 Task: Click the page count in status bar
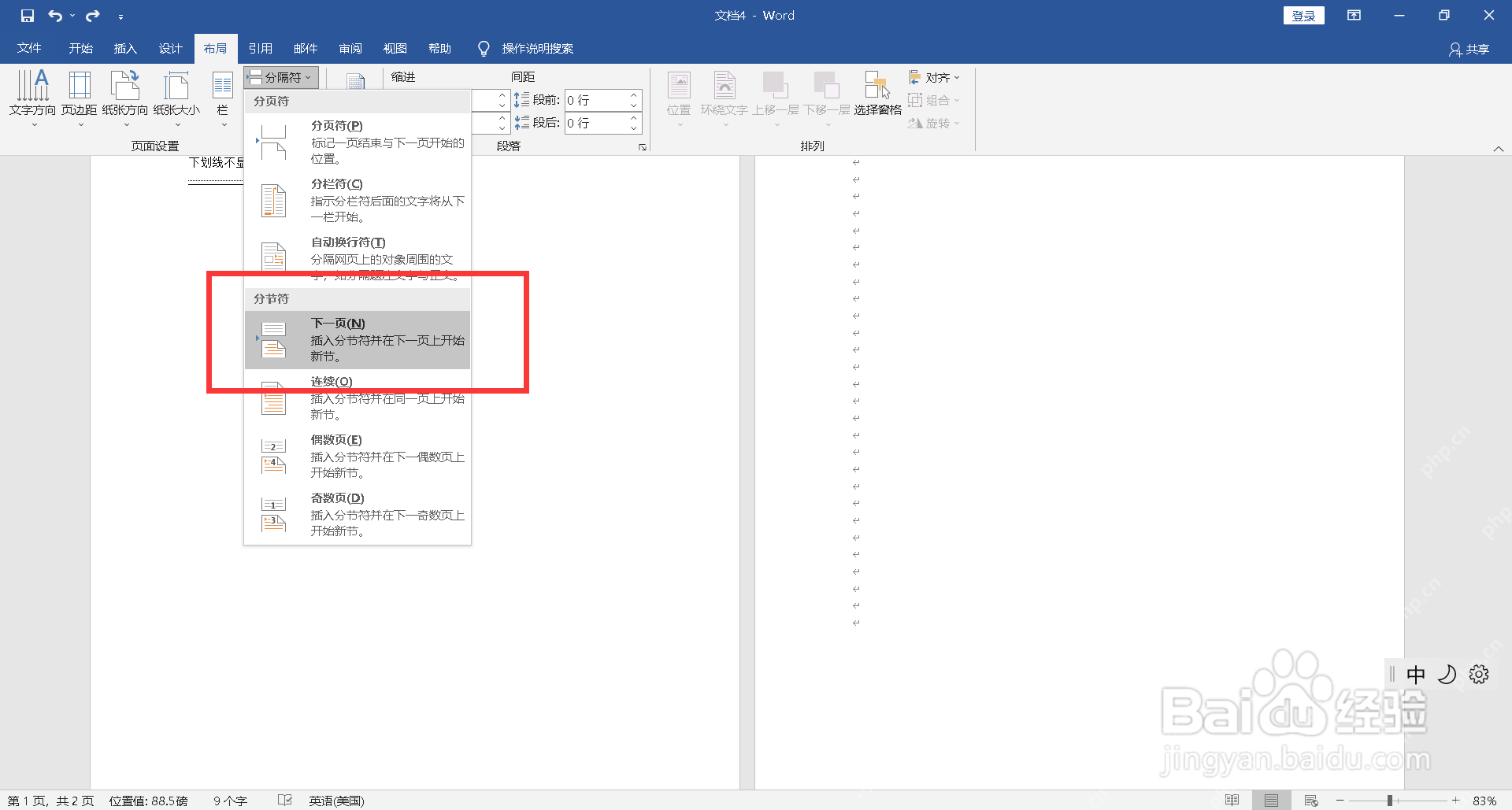(51, 801)
